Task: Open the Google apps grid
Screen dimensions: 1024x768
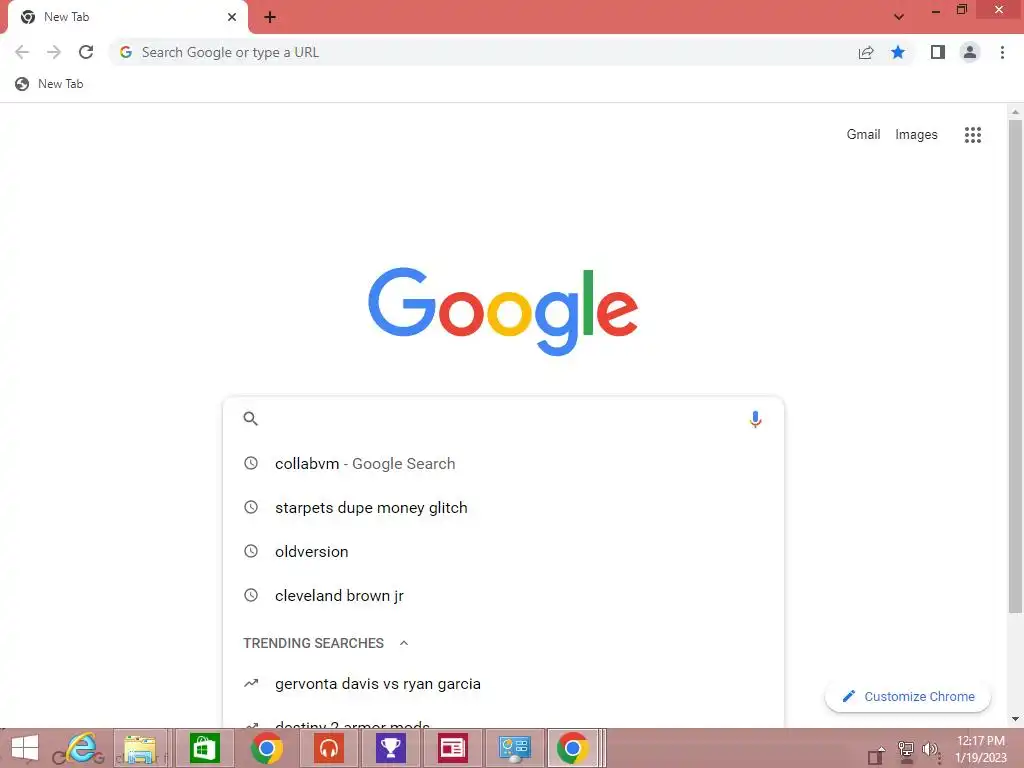Action: point(972,135)
